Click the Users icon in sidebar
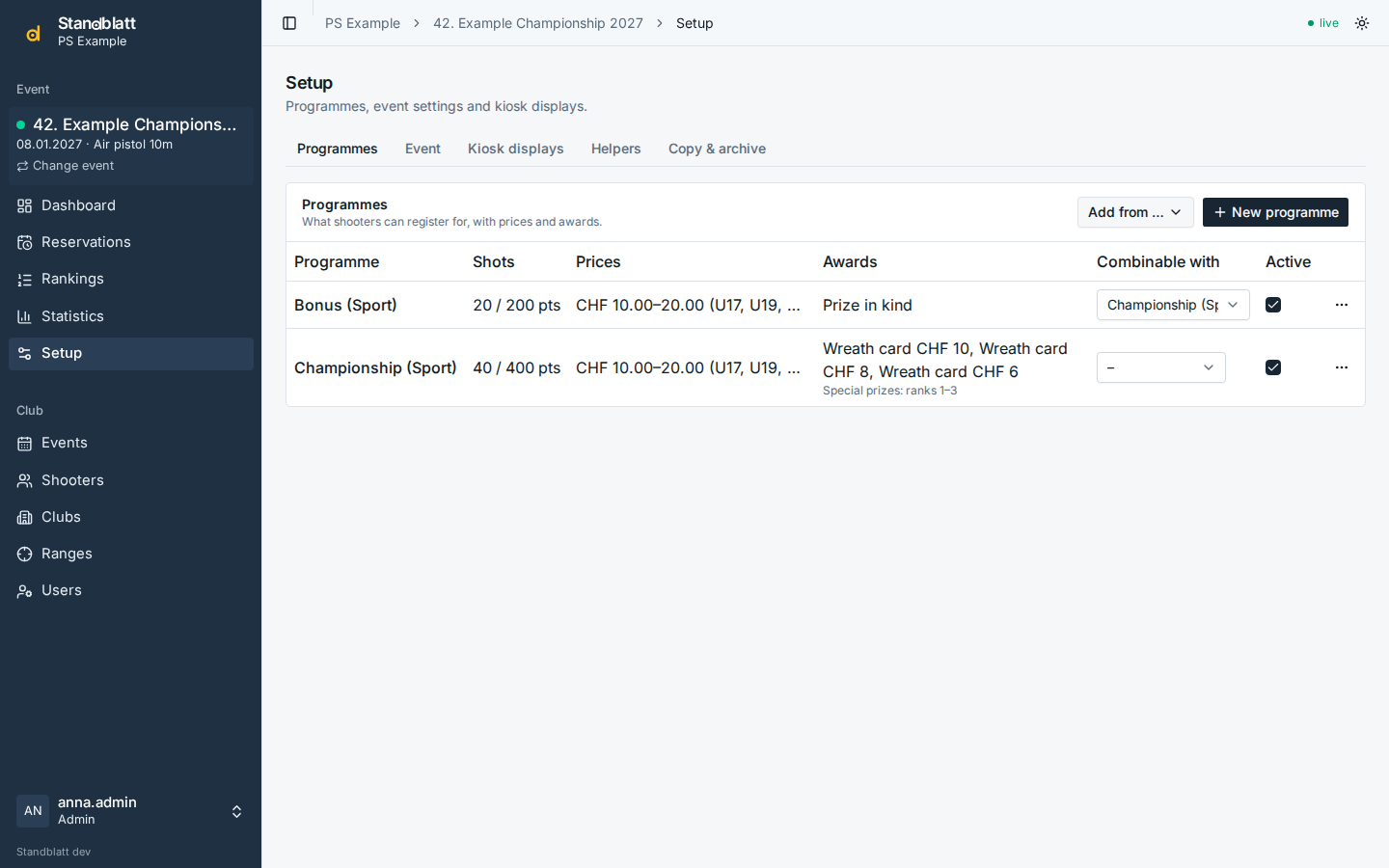Screen dimensions: 1389x868 pyautogui.click(x=25, y=590)
